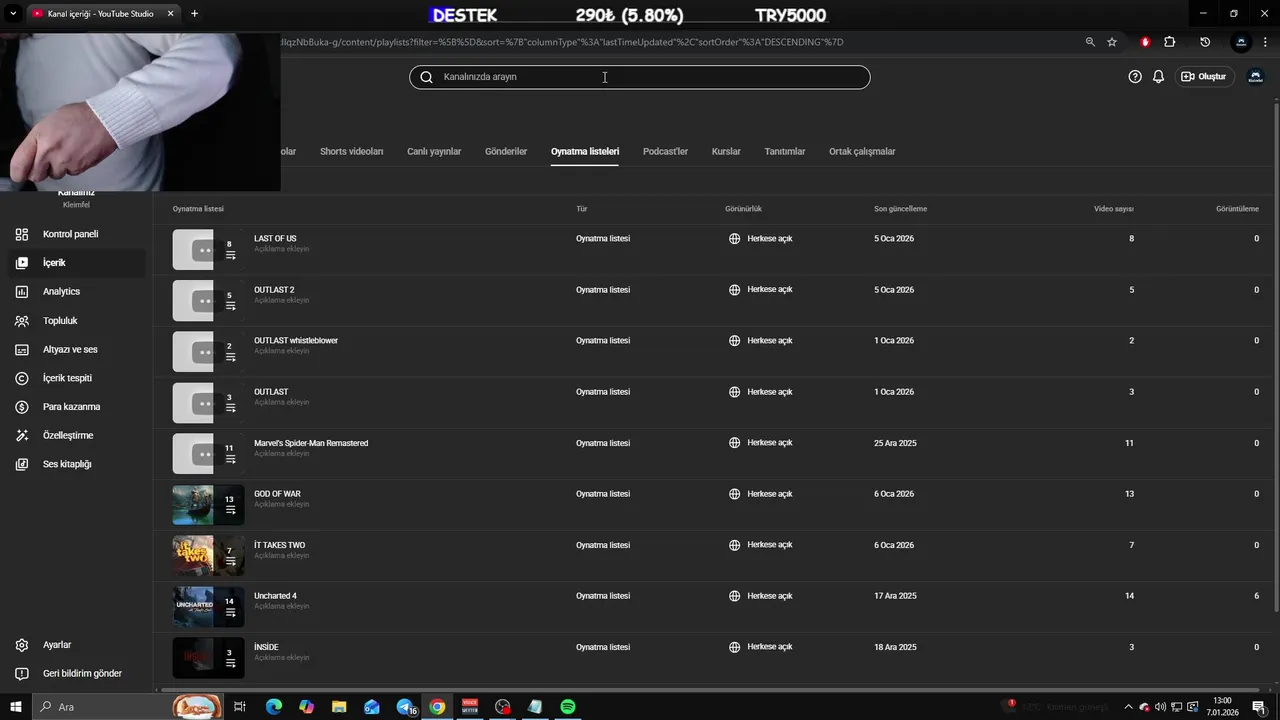Open the İNSİDE playlist title
This screenshot has width=1280, height=720.
point(266,647)
